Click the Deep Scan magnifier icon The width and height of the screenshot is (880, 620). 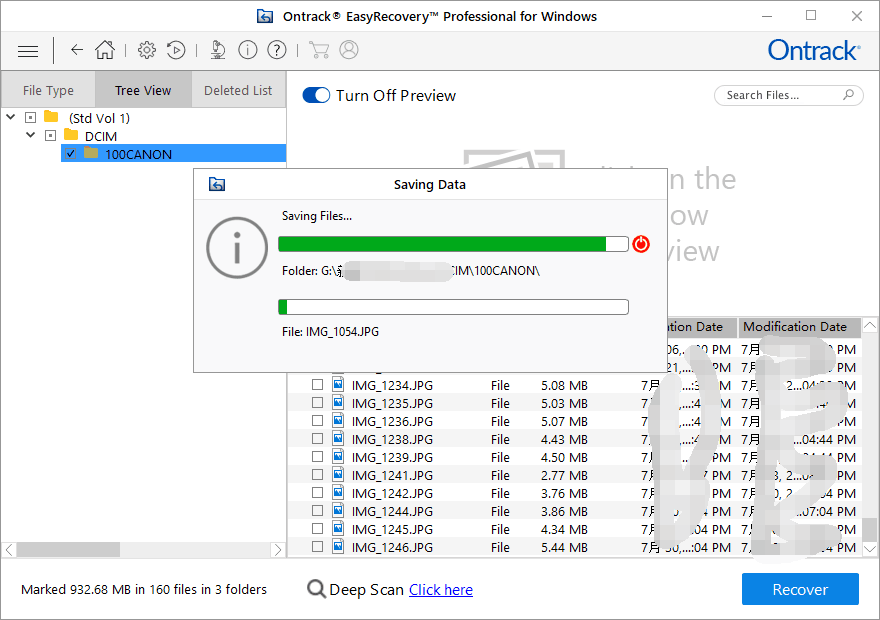316,589
